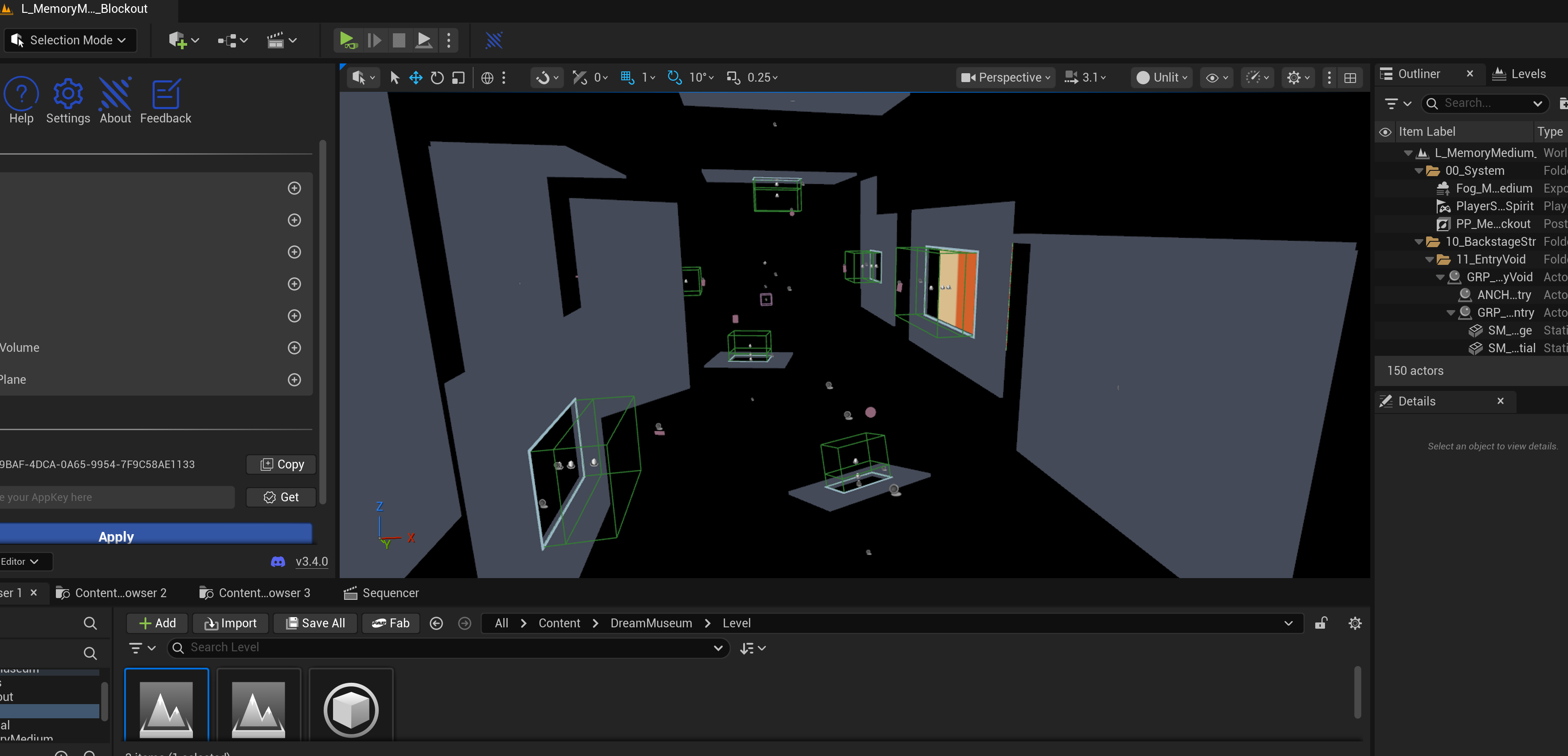
Task: Collapse the 00_System folder
Action: coord(1419,170)
